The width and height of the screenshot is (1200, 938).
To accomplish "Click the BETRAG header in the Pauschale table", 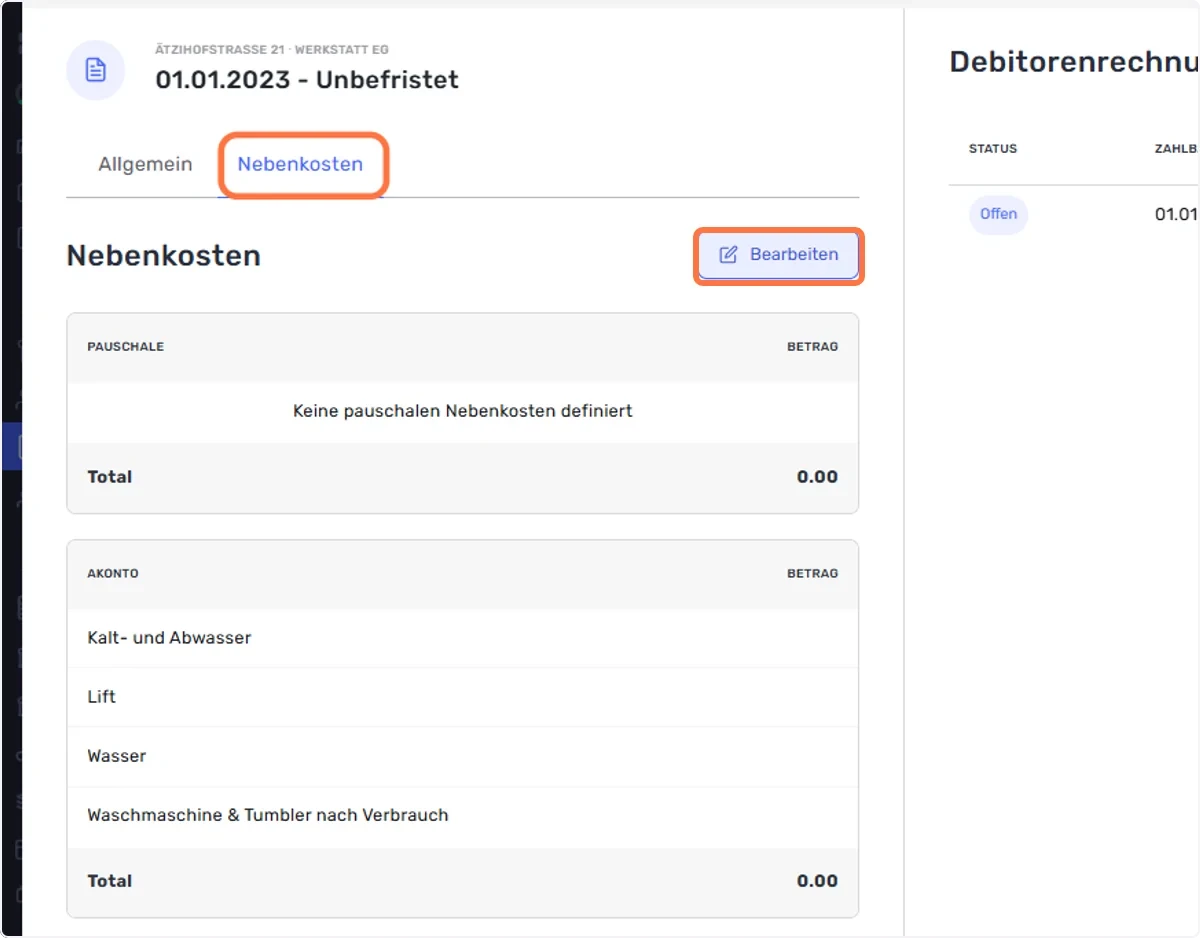I will pos(812,347).
